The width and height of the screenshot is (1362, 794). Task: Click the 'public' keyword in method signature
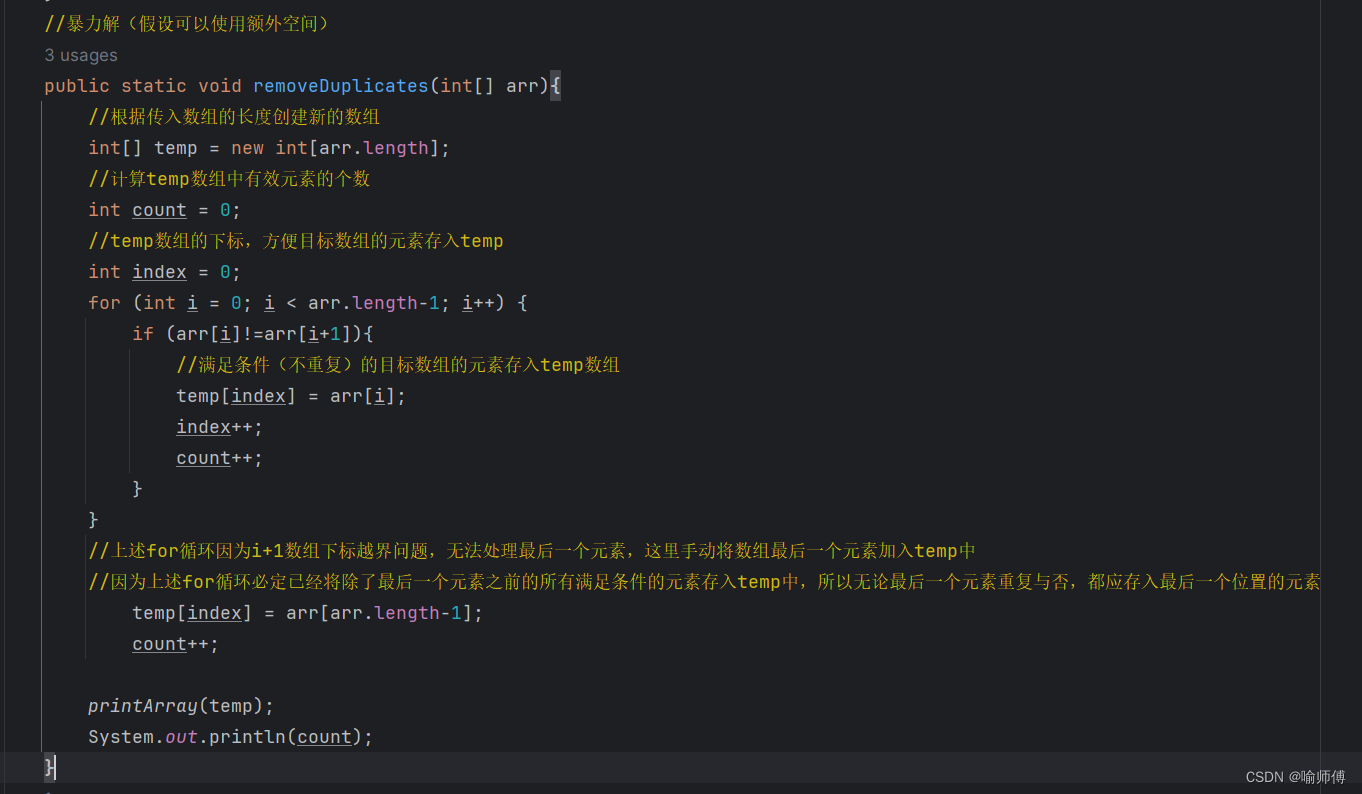pos(77,86)
